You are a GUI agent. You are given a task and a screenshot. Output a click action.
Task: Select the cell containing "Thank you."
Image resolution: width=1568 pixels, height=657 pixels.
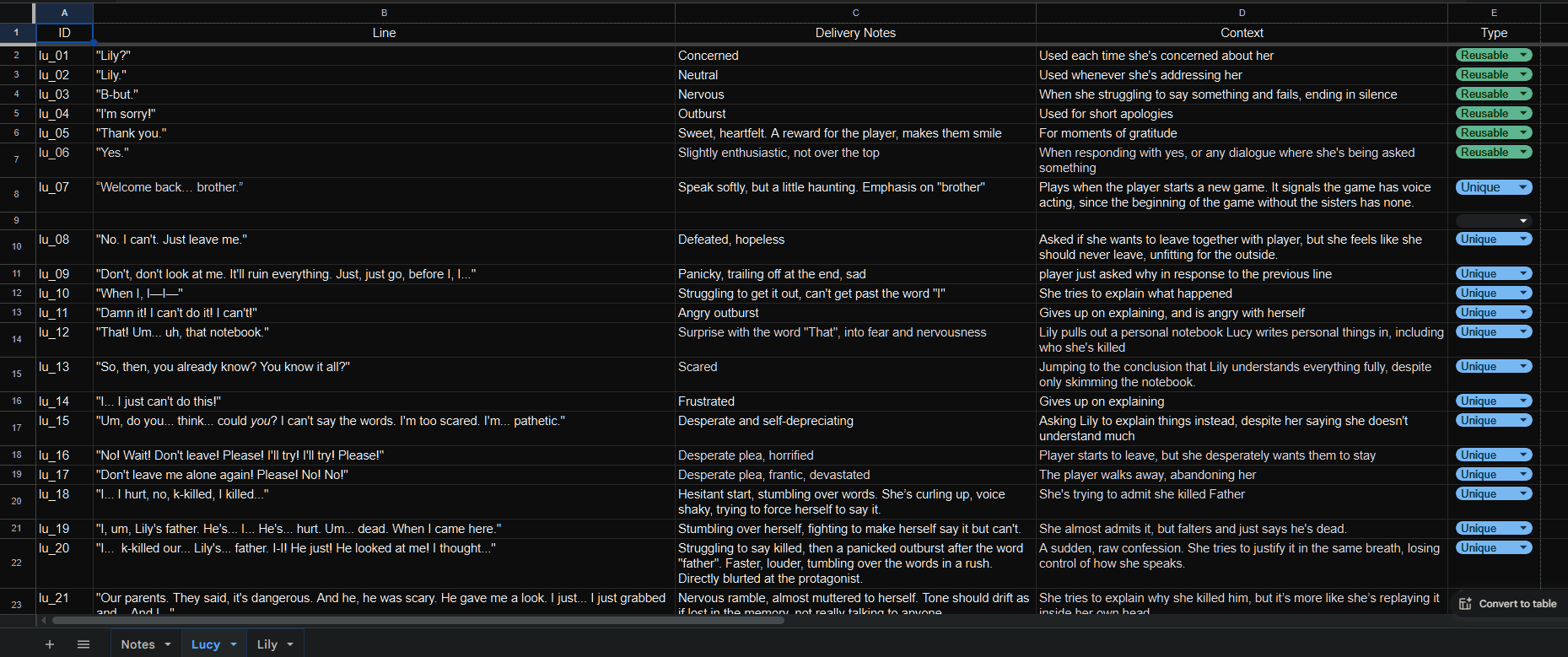tap(384, 133)
